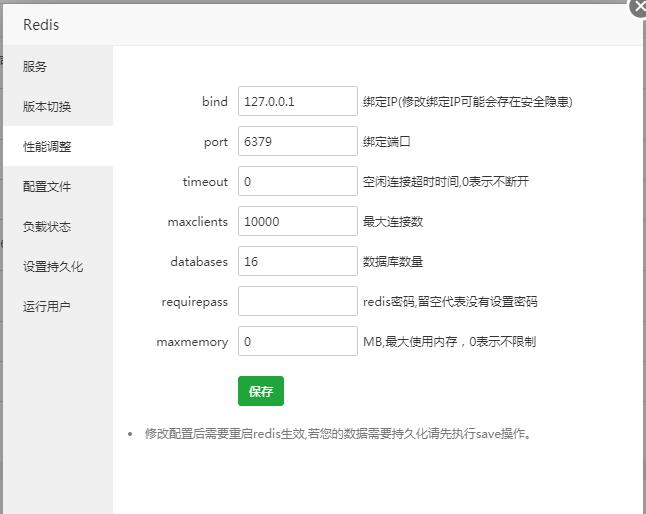Click the MB,最大使用内存 description text
The width and height of the screenshot is (646, 514).
pyautogui.click(x=449, y=341)
